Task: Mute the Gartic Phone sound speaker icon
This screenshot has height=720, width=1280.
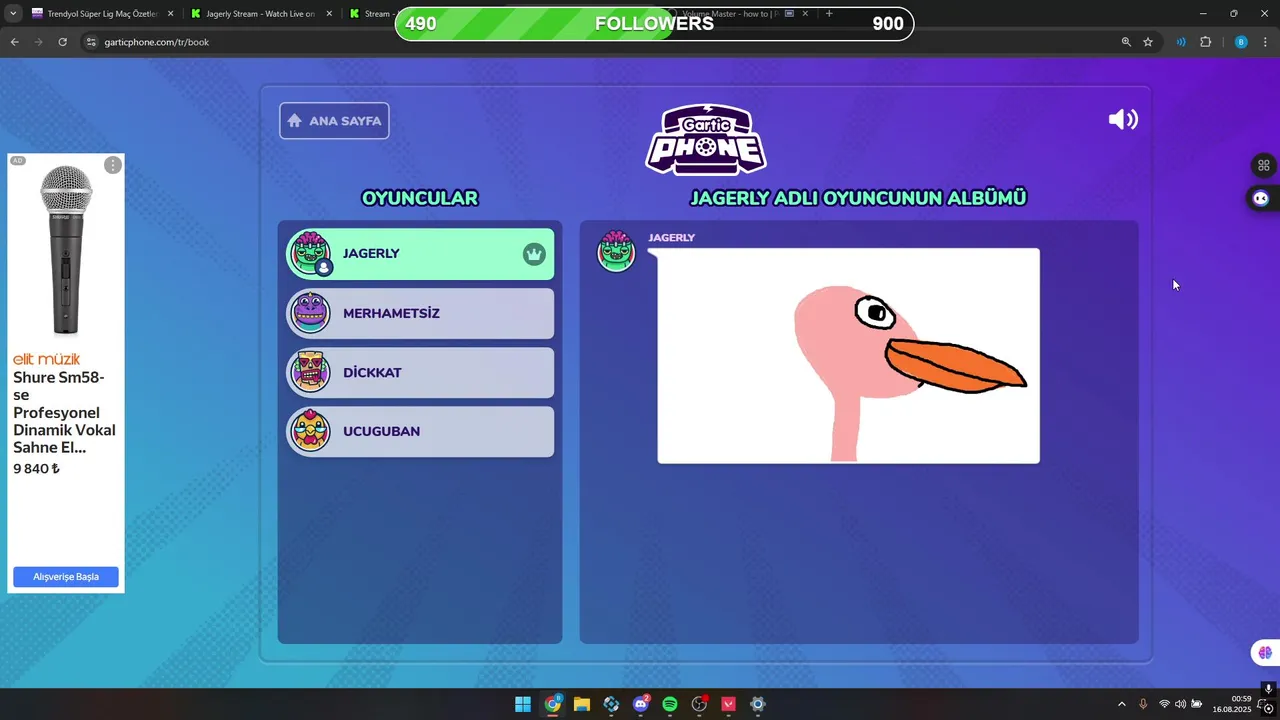Action: tap(1123, 120)
